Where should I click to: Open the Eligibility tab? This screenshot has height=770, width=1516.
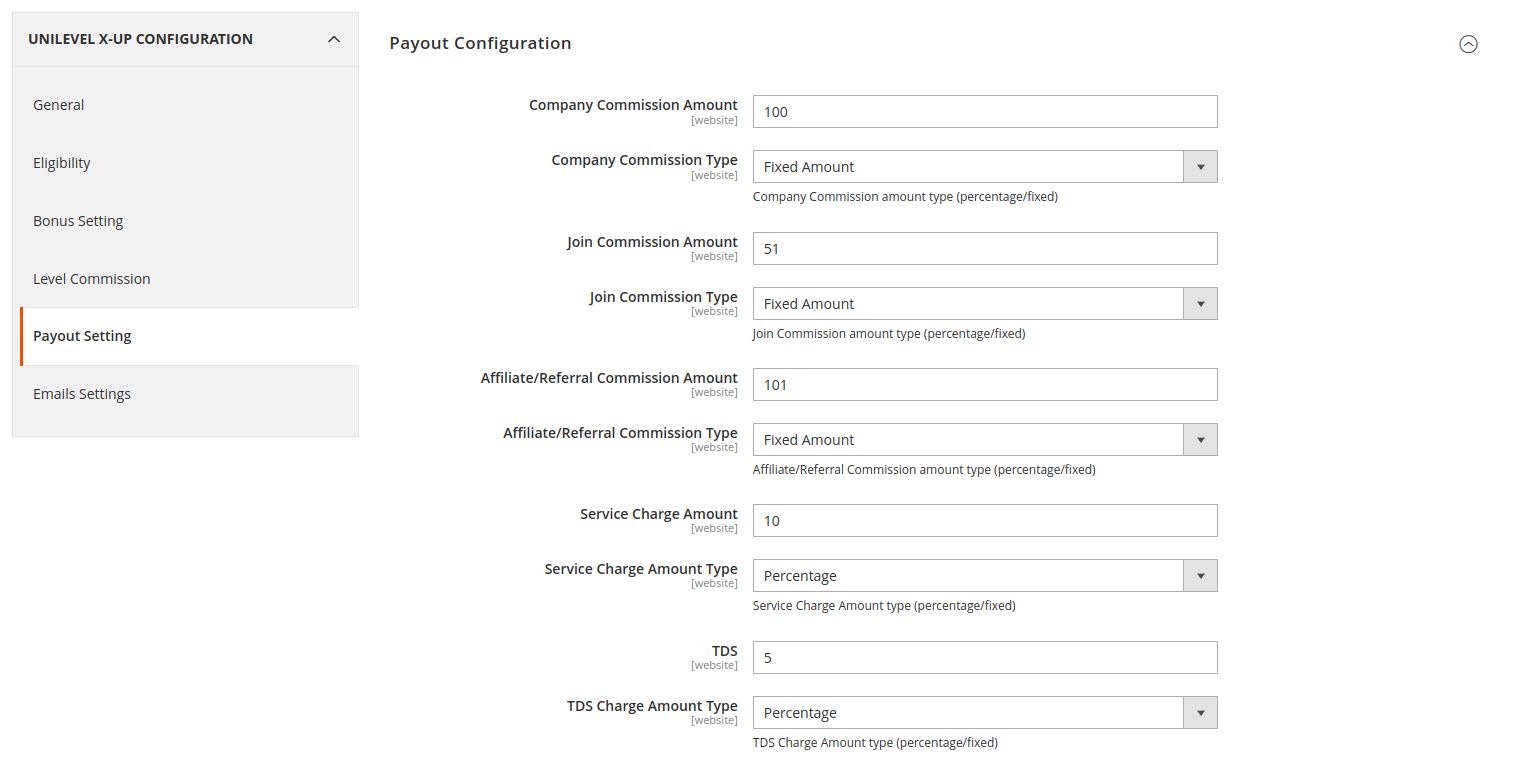click(x=62, y=163)
